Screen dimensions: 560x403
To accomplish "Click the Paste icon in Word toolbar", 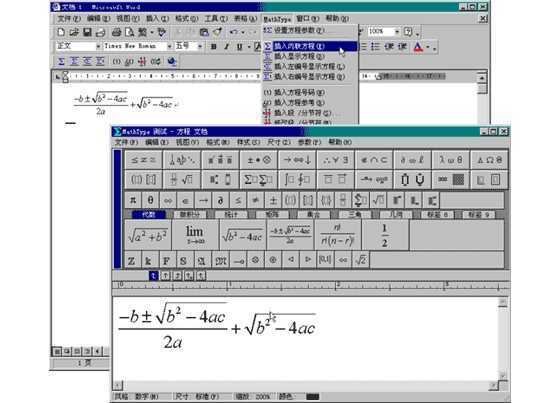I will [204, 33].
